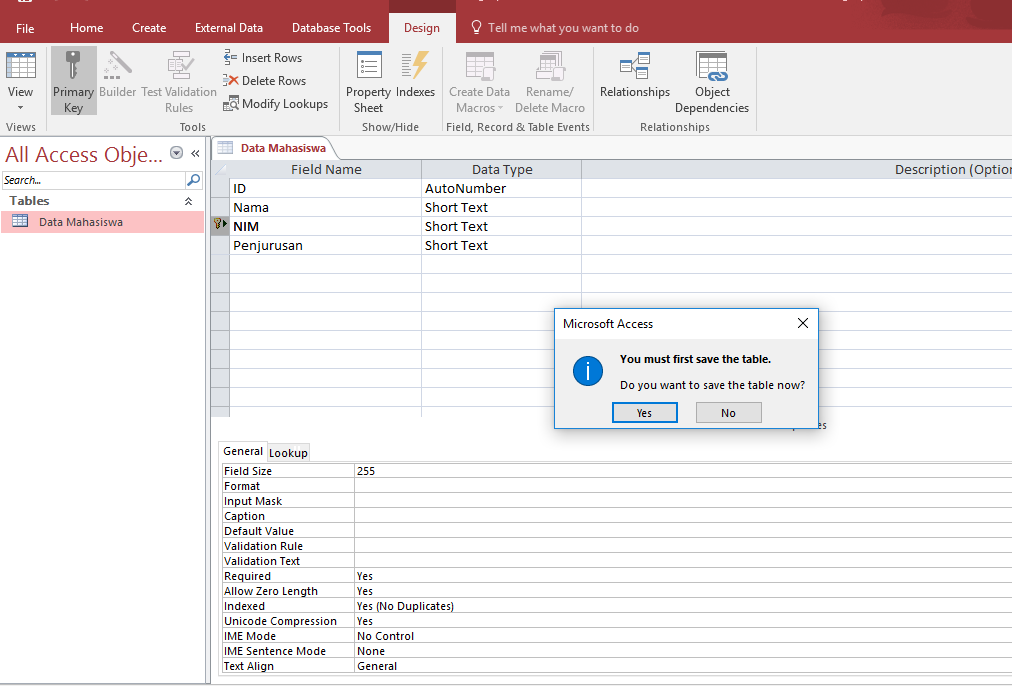Open the Relationships window
This screenshot has width=1012, height=686.
click(x=635, y=75)
